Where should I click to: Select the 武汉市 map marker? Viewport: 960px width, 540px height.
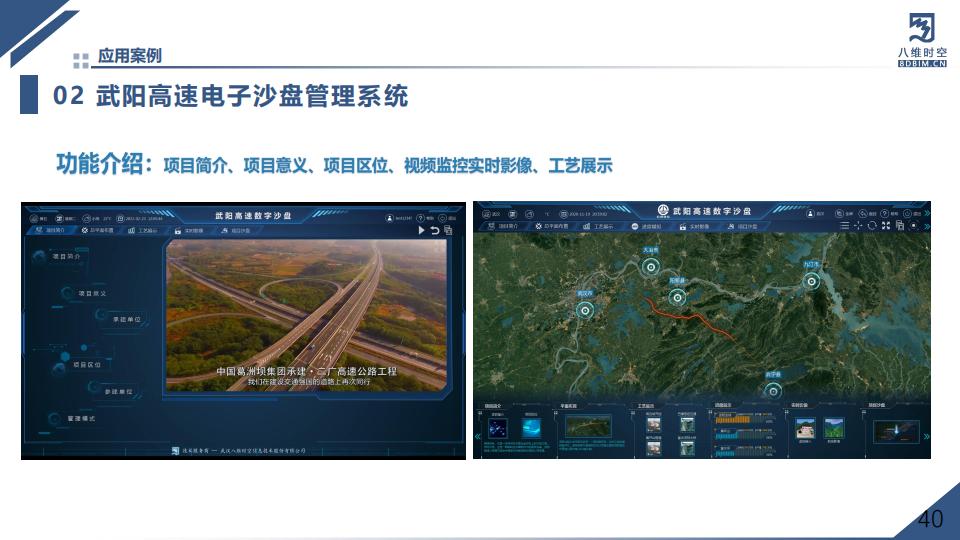[585, 310]
